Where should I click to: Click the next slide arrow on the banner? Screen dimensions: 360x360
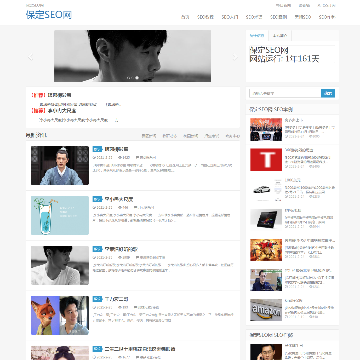pyautogui.click(x=235, y=57)
